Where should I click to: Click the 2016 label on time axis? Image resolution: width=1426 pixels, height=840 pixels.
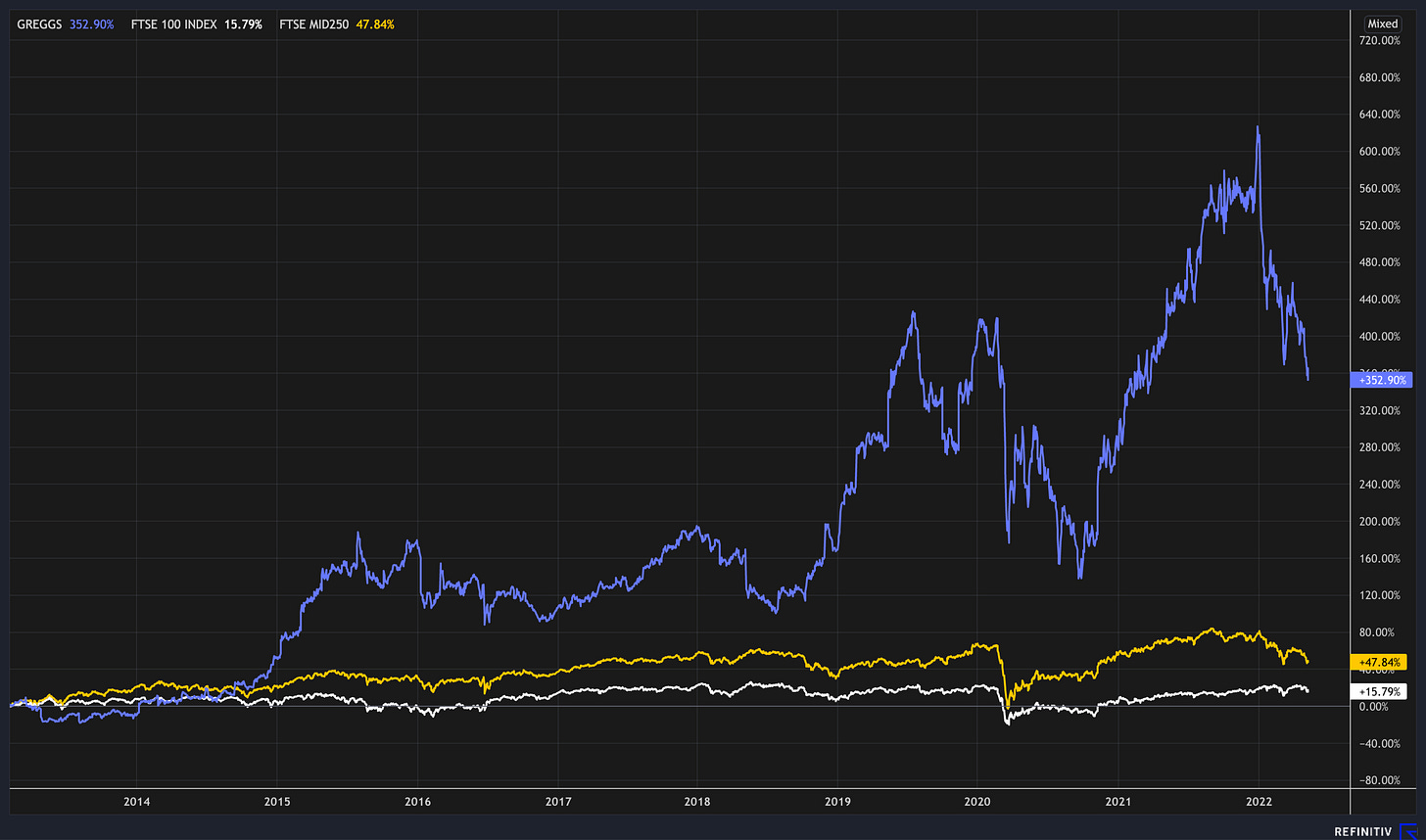click(417, 800)
